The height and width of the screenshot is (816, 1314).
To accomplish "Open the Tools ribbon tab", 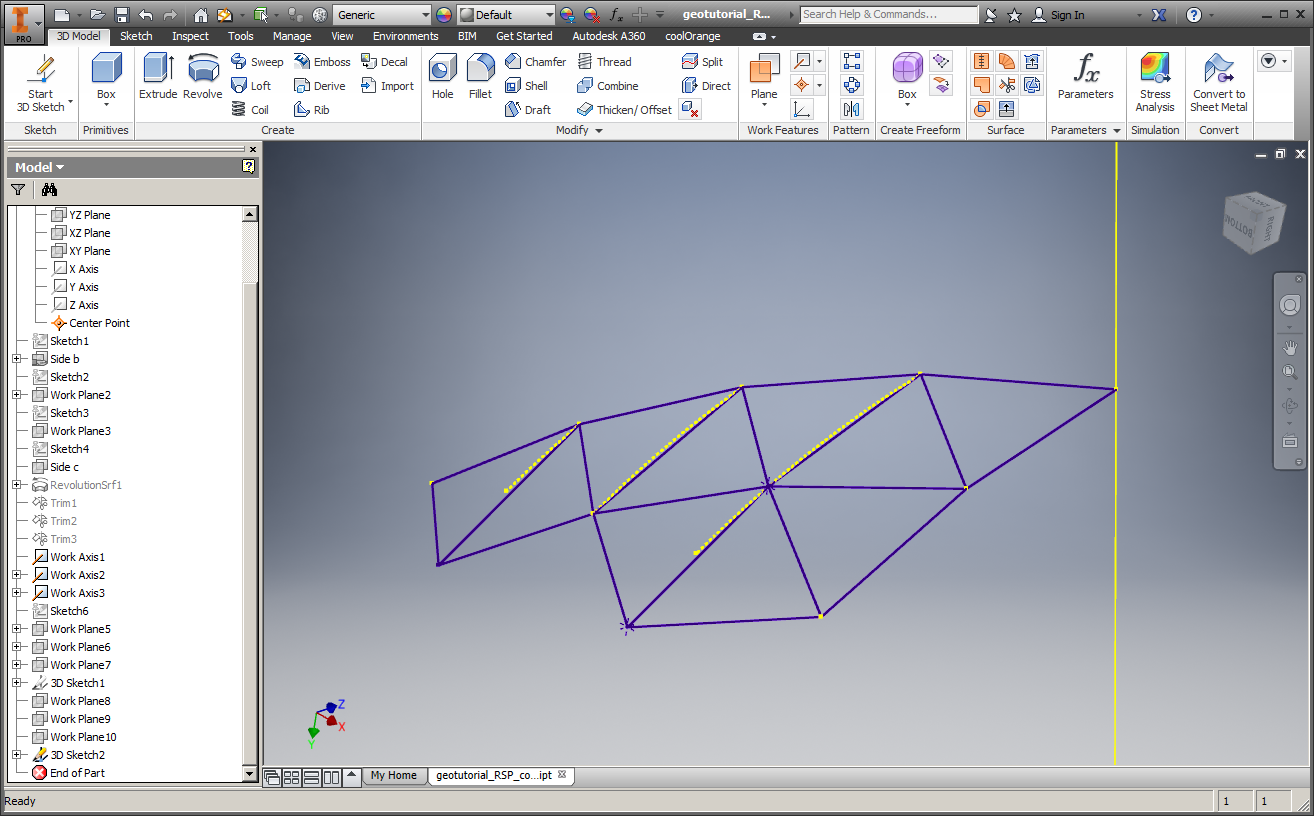I will (241, 36).
